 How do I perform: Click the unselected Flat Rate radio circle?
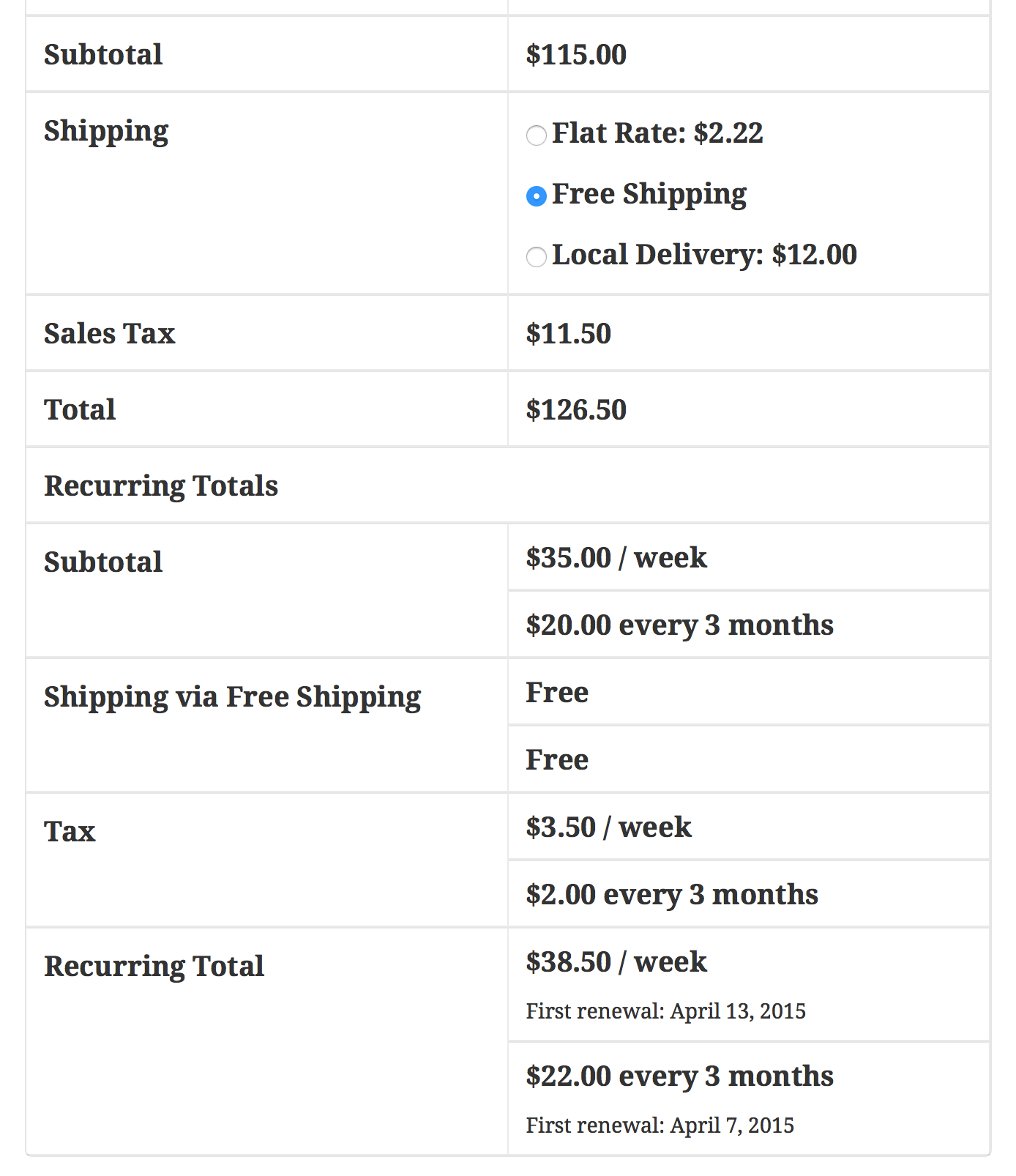pos(537,135)
